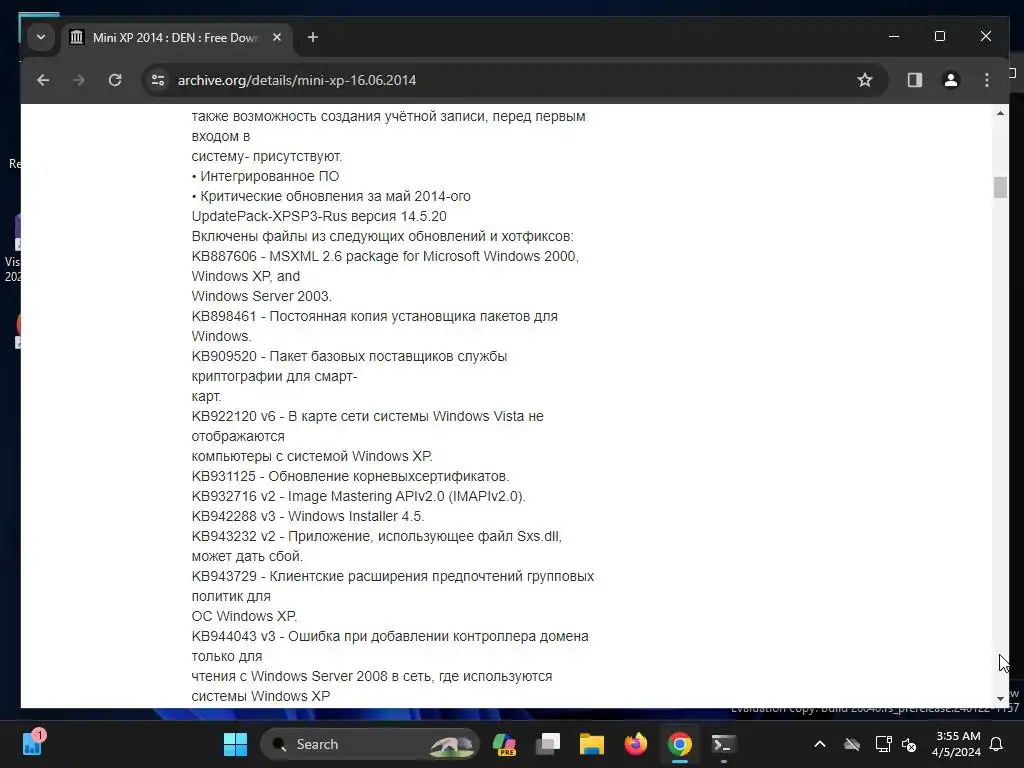Open the Chrome profile menu
The height and width of the screenshot is (768, 1024).
tap(951, 80)
